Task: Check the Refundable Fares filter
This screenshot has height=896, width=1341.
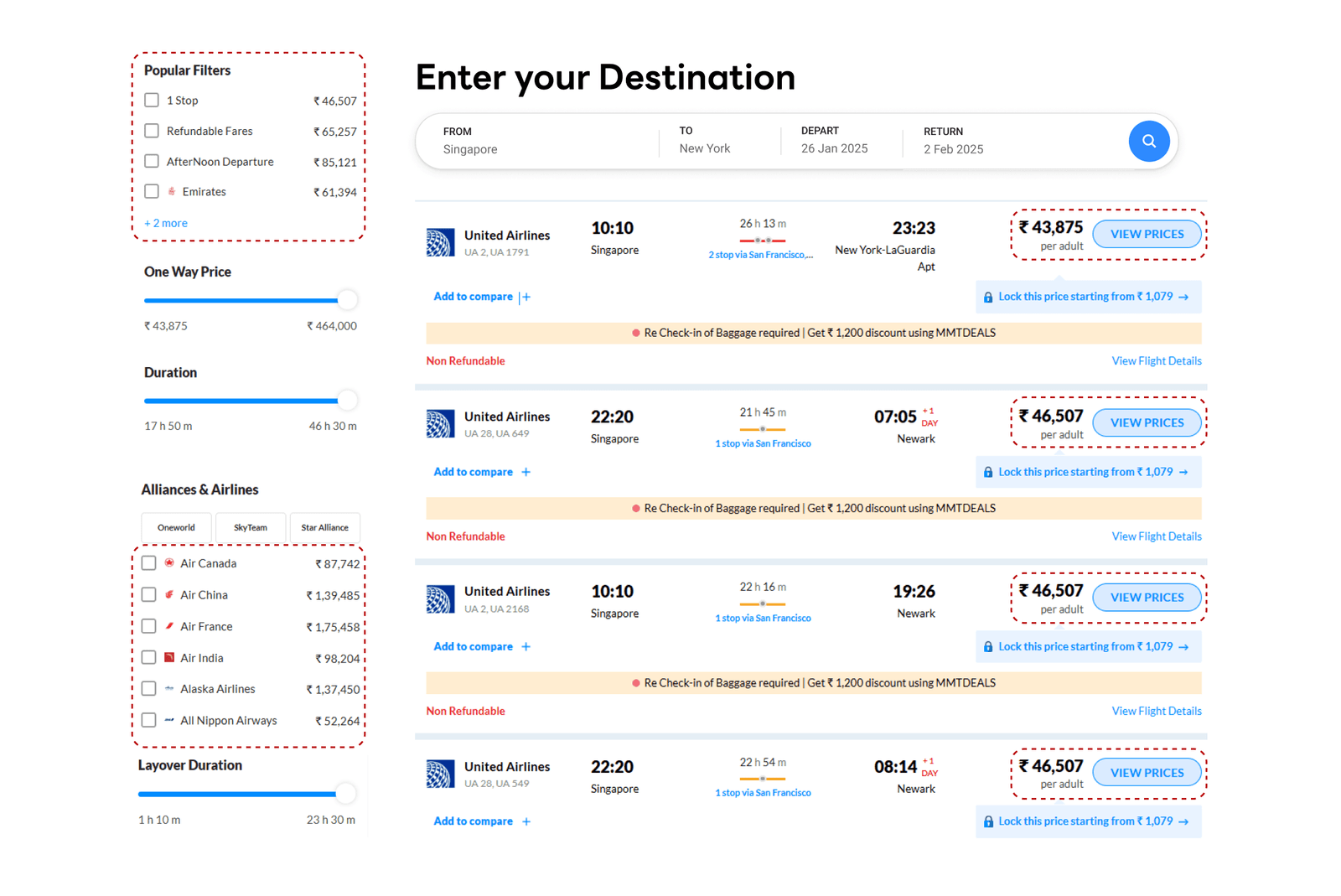Action: [x=152, y=131]
